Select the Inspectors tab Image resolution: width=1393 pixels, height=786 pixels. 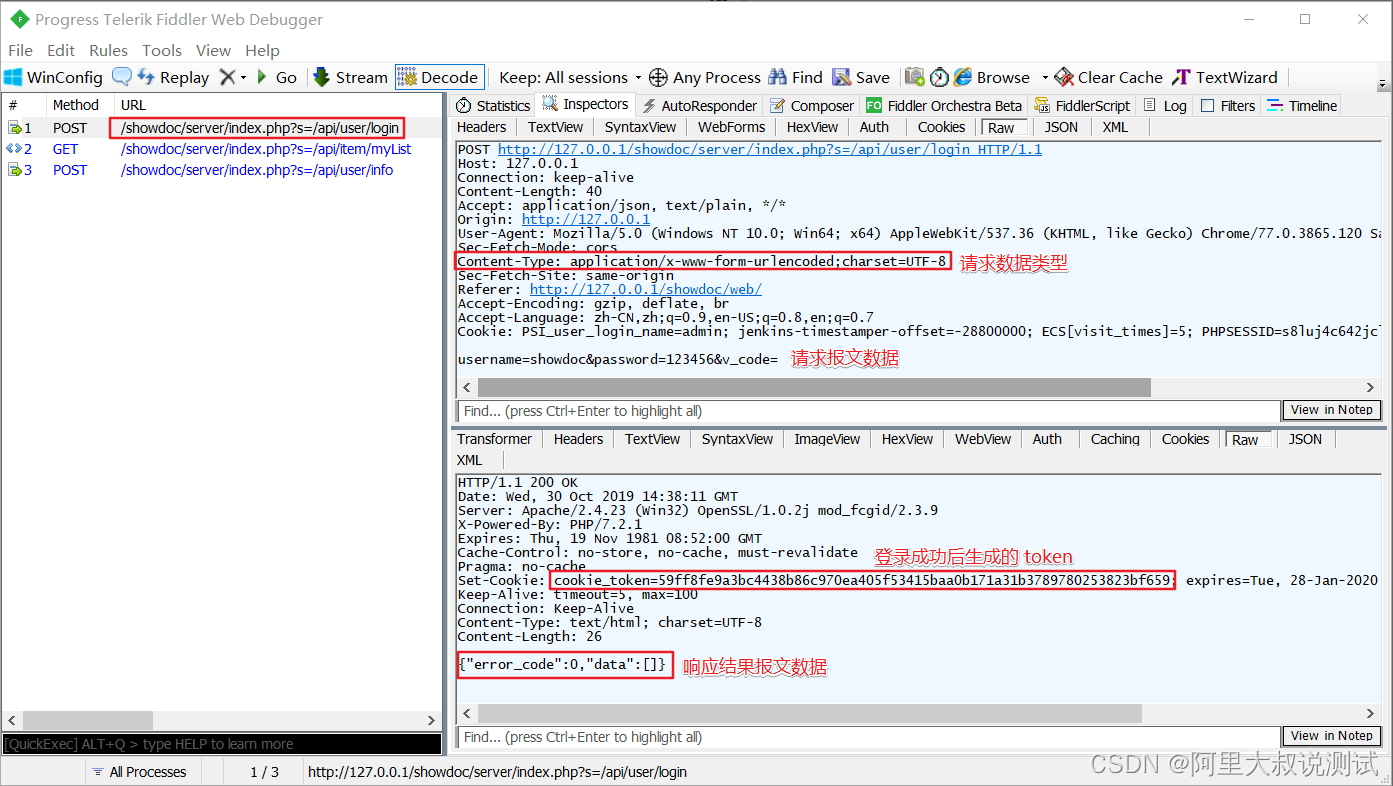point(585,104)
